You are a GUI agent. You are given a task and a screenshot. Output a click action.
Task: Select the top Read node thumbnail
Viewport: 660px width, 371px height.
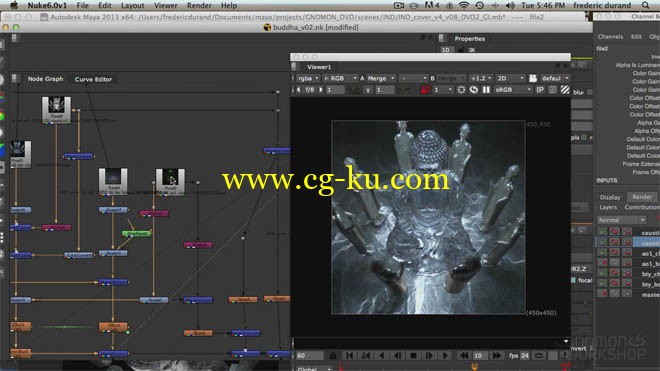coord(56,109)
